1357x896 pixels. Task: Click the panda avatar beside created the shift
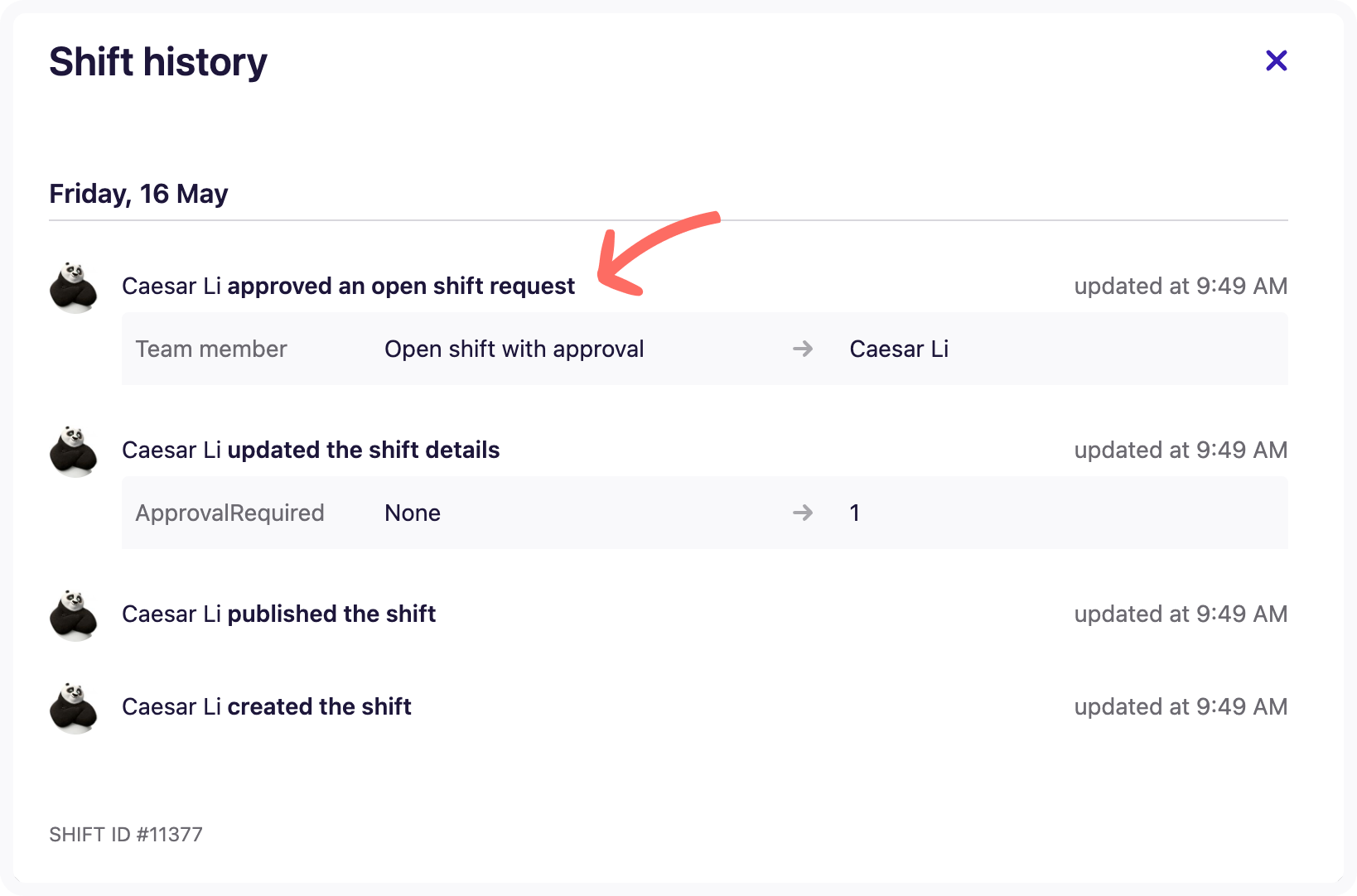click(74, 708)
